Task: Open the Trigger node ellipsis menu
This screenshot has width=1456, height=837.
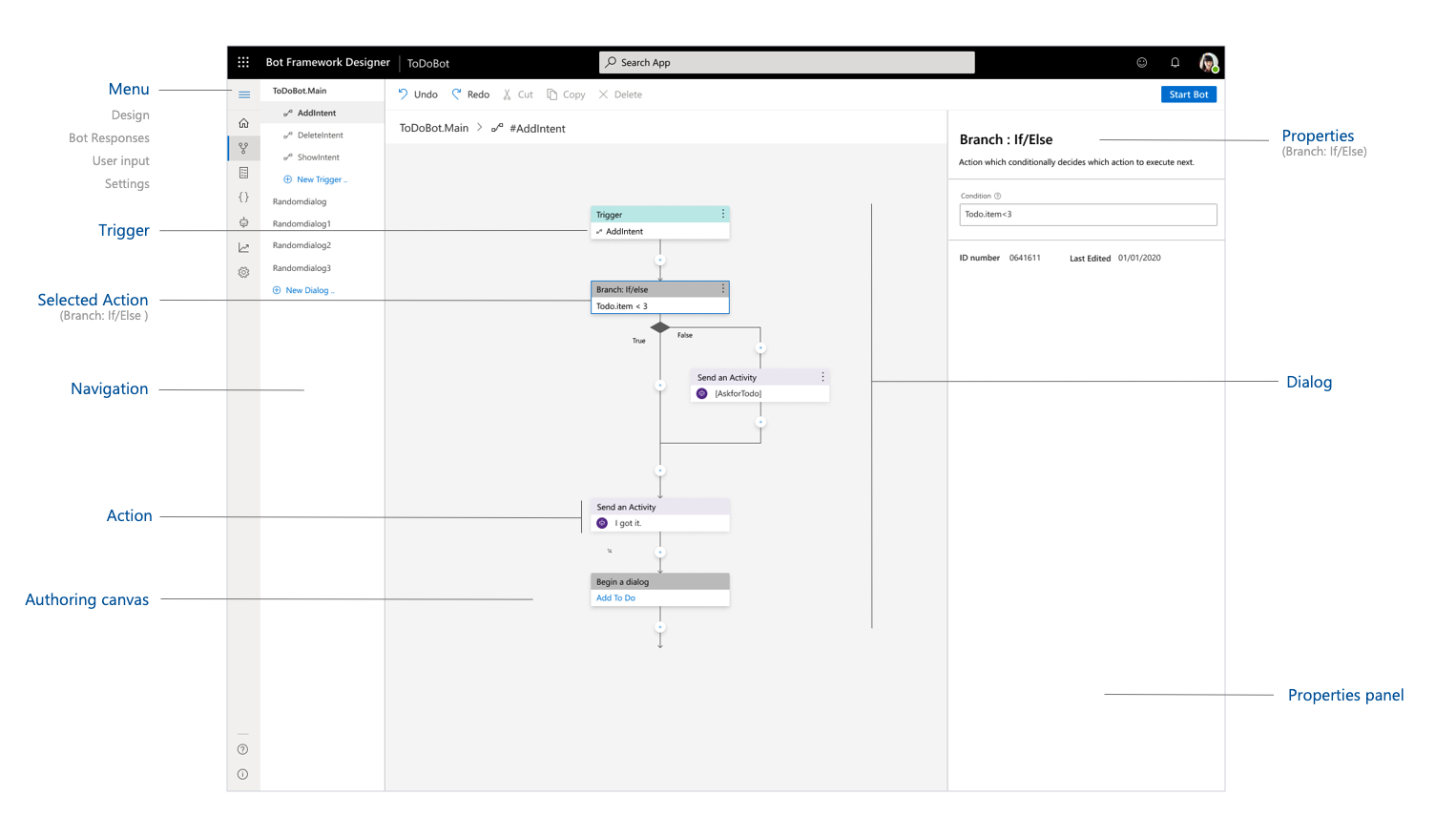Action: [x=722, y=214]
